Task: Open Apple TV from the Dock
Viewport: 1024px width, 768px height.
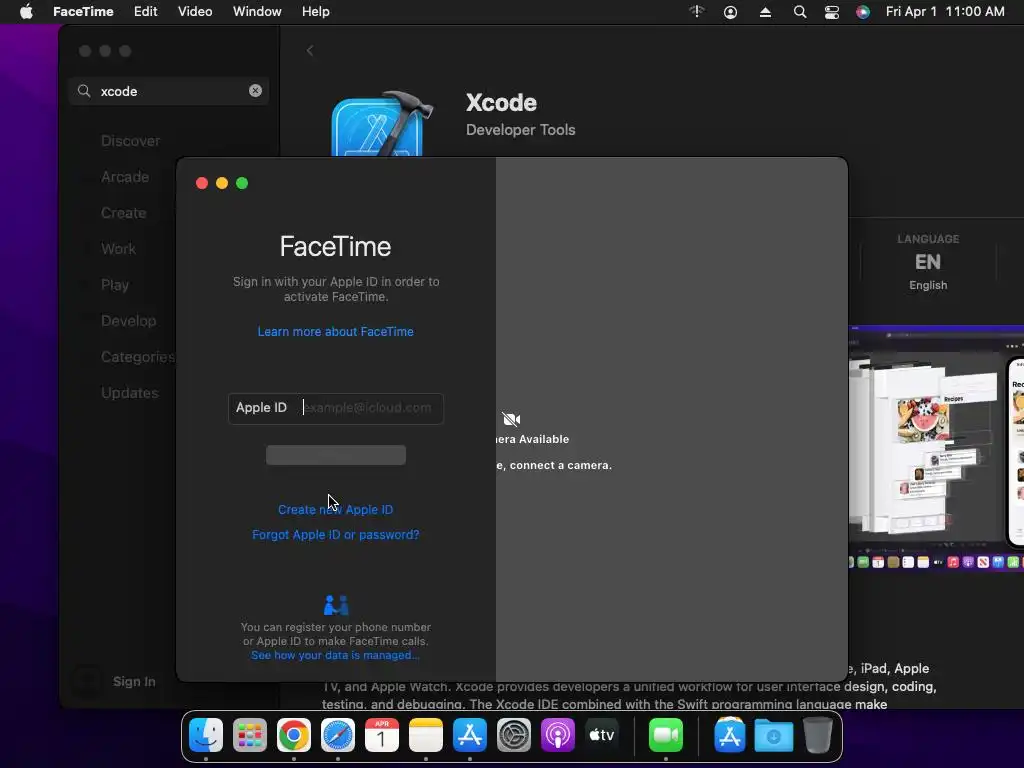Action: (x=601, y=735)
